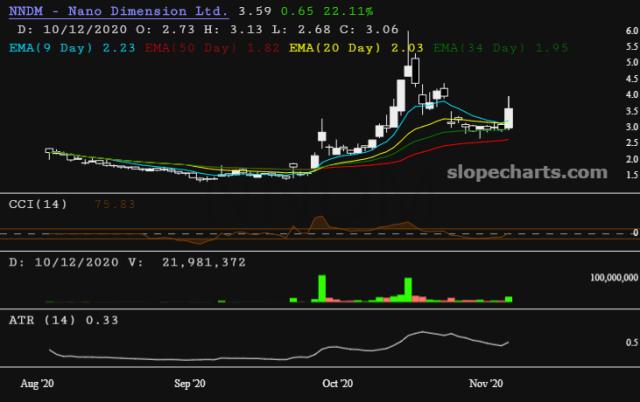640x402 pixels.
Task: Select the Aug '20 date axis label
Action: (36, 383)
